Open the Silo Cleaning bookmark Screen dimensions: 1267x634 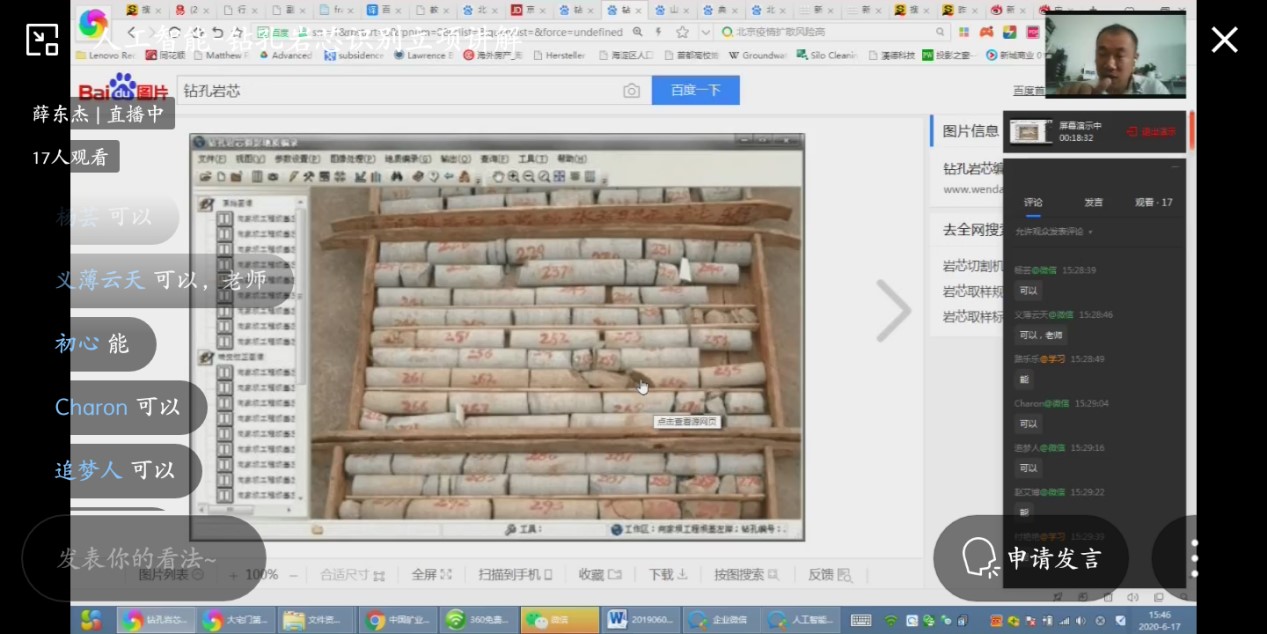(x=827, y=56)
